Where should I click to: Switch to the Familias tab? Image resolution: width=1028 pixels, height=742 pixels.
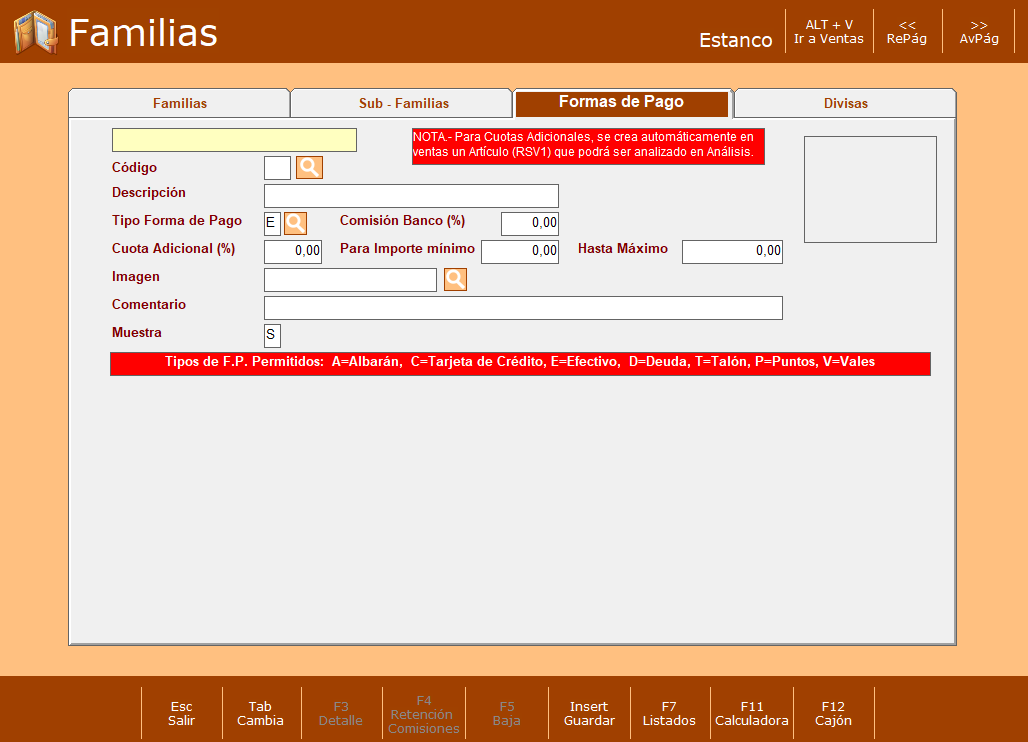tap(180, 104)
